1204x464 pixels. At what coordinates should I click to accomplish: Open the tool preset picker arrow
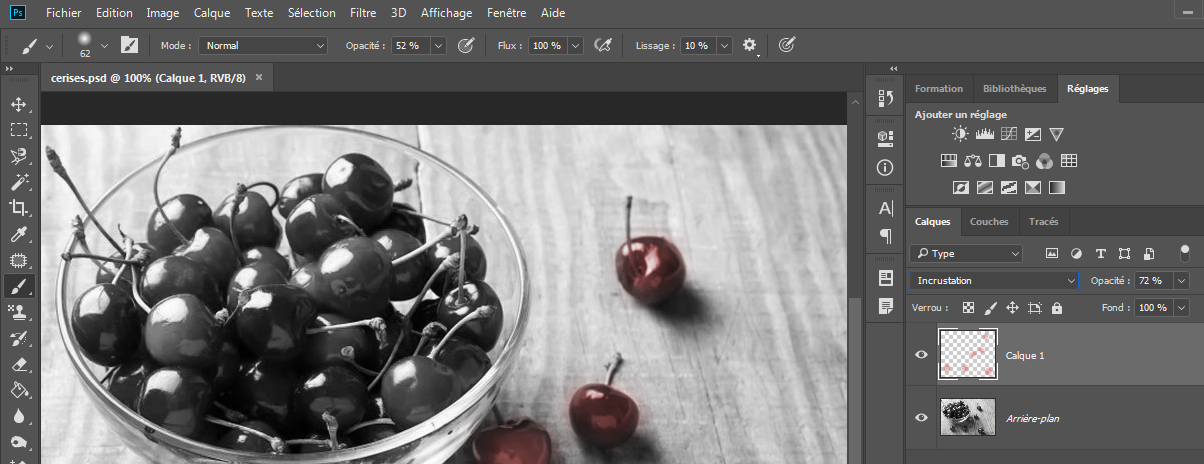tap(48, 45)
